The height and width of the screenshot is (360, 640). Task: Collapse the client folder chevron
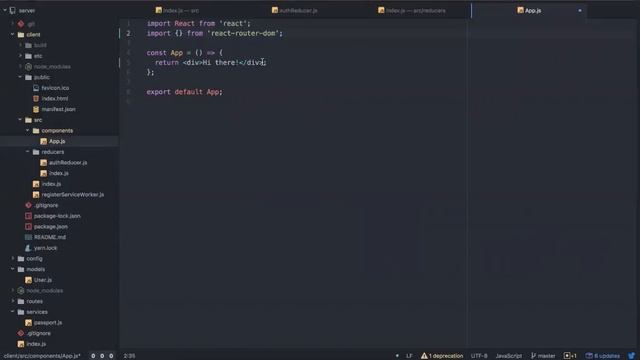click(x=13, y=34)
